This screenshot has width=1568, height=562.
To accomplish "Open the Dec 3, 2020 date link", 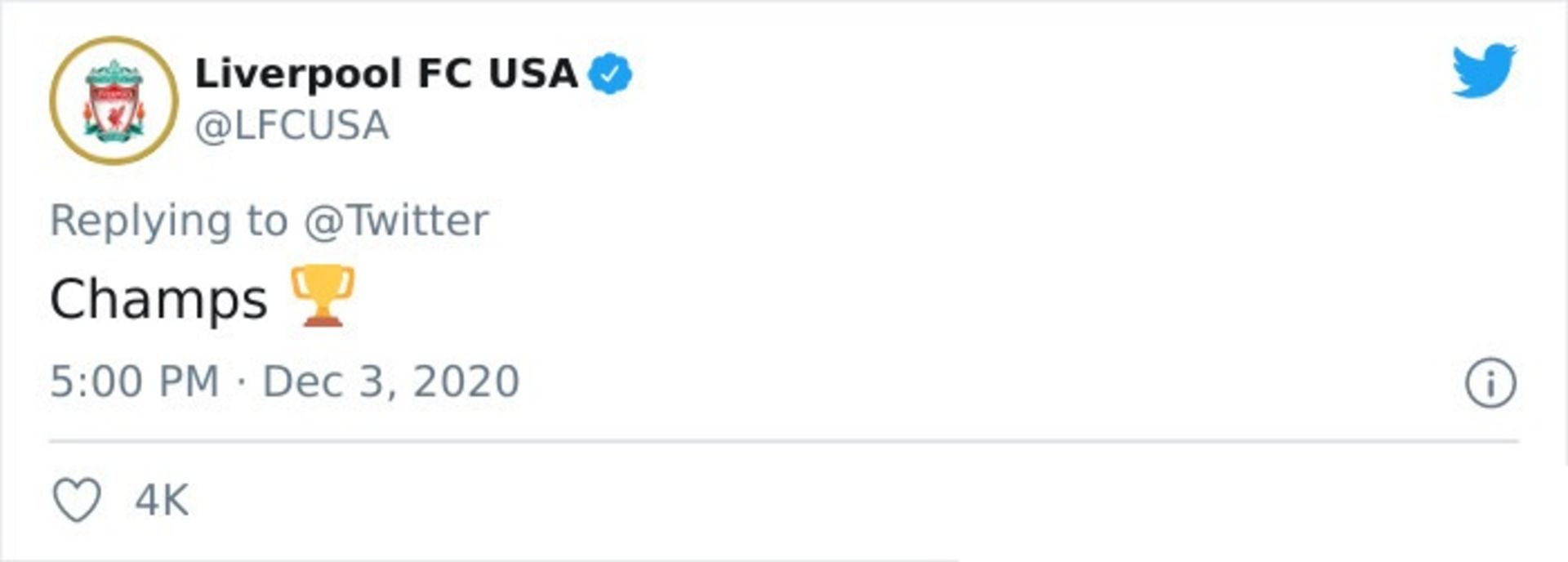I will (x=390, y=381).
